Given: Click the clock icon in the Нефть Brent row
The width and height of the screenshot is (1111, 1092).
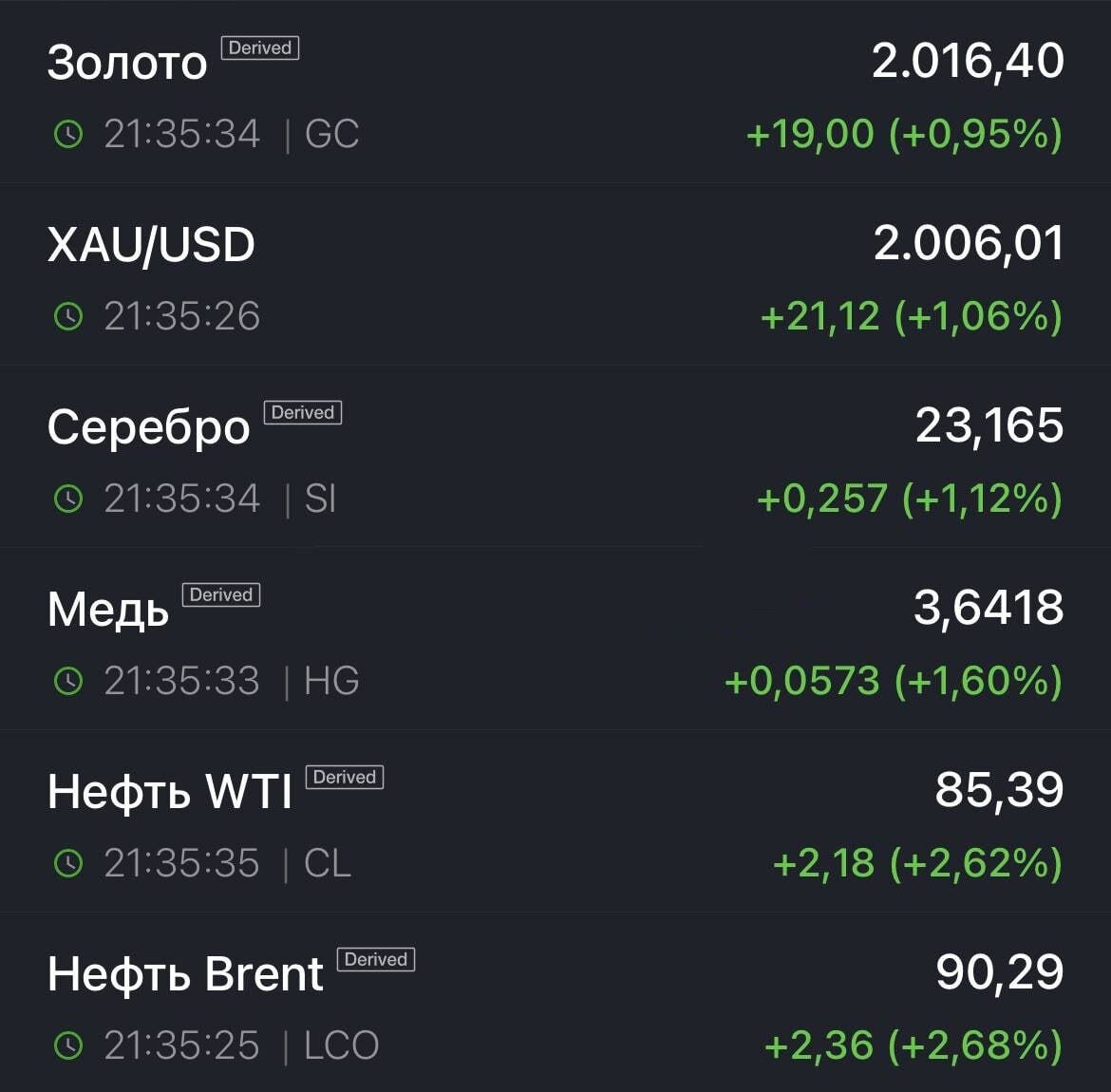Looking at the screenshot, I should coord(67,1045).
